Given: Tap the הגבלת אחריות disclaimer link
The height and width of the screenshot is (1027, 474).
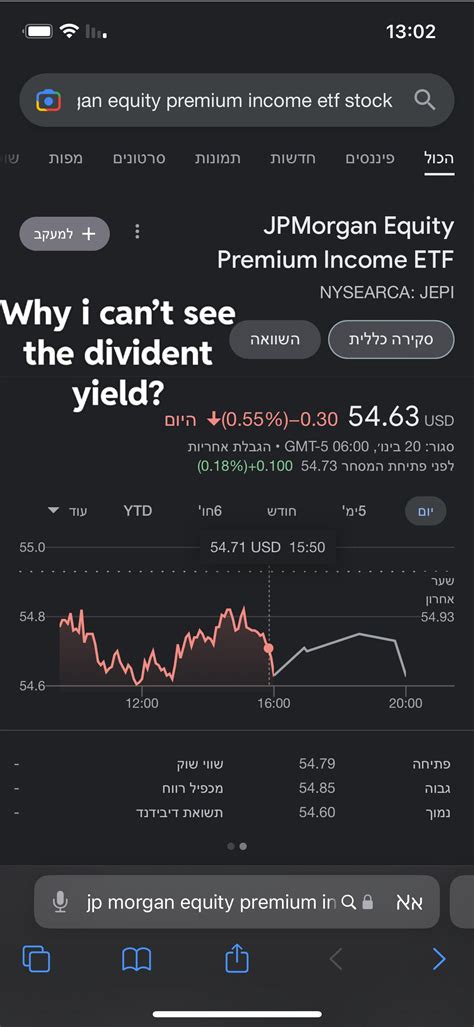Looking at the screenshot, I should point(231,447).
